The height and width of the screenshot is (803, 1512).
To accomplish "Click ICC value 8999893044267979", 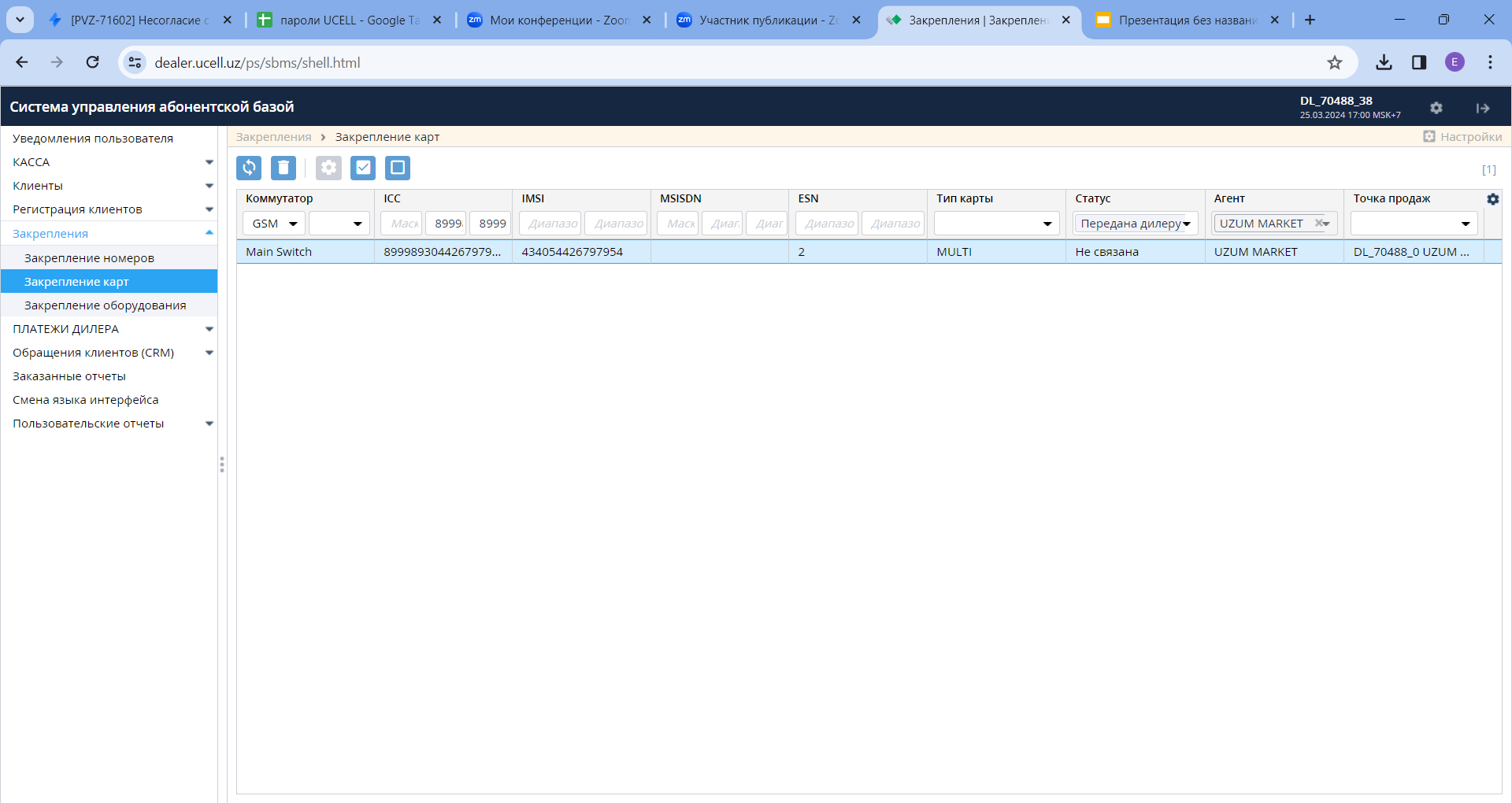I will coord(443,252).
